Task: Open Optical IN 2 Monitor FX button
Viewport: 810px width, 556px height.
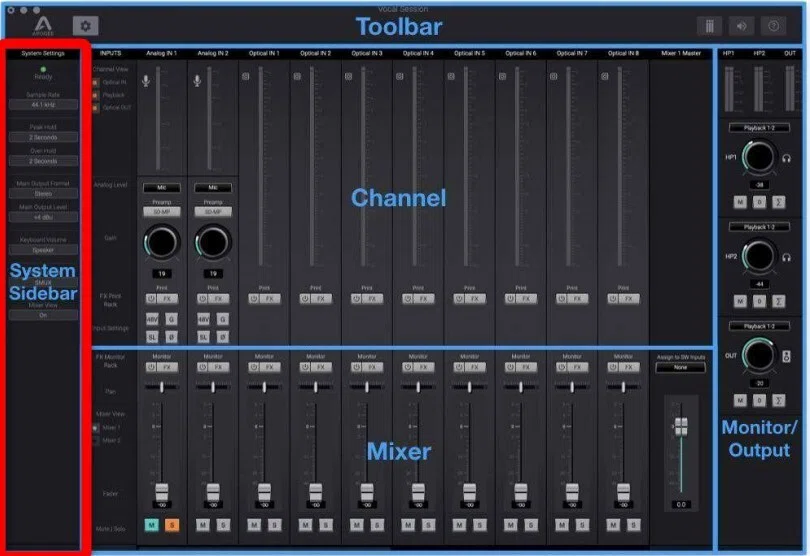Action: click(x=321, y=367)
